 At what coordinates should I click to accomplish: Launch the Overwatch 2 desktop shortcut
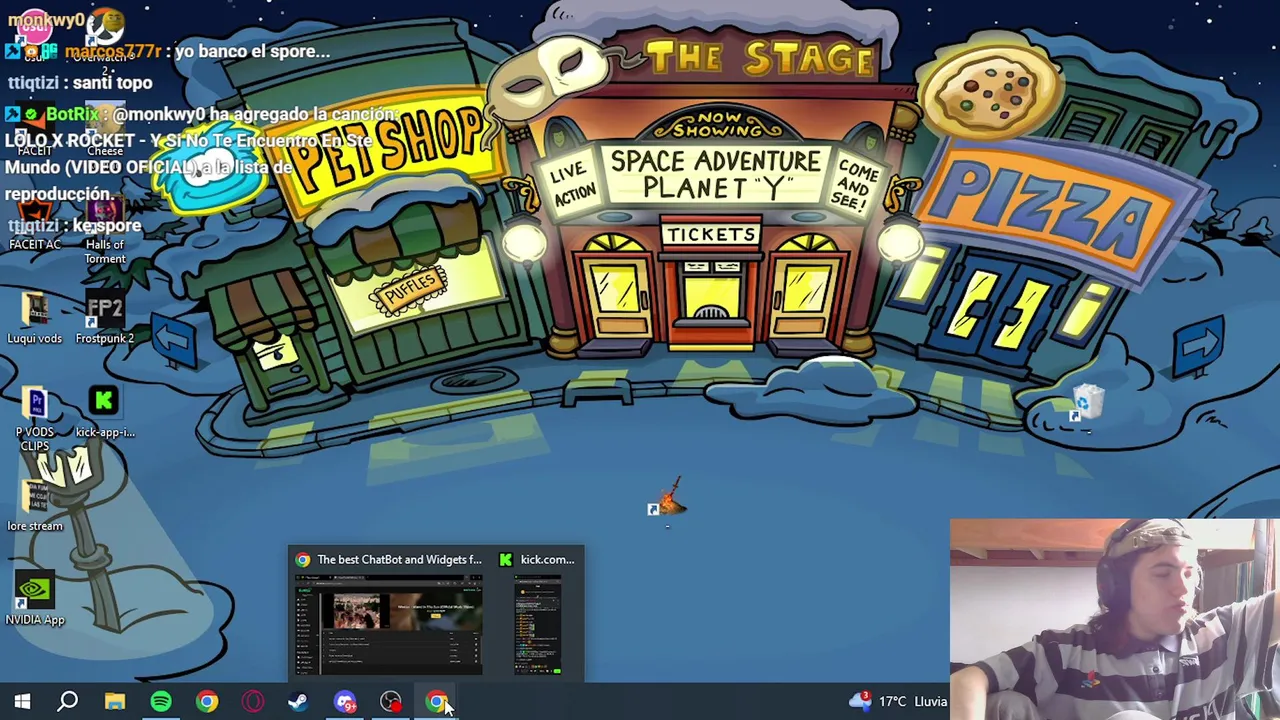104,40
